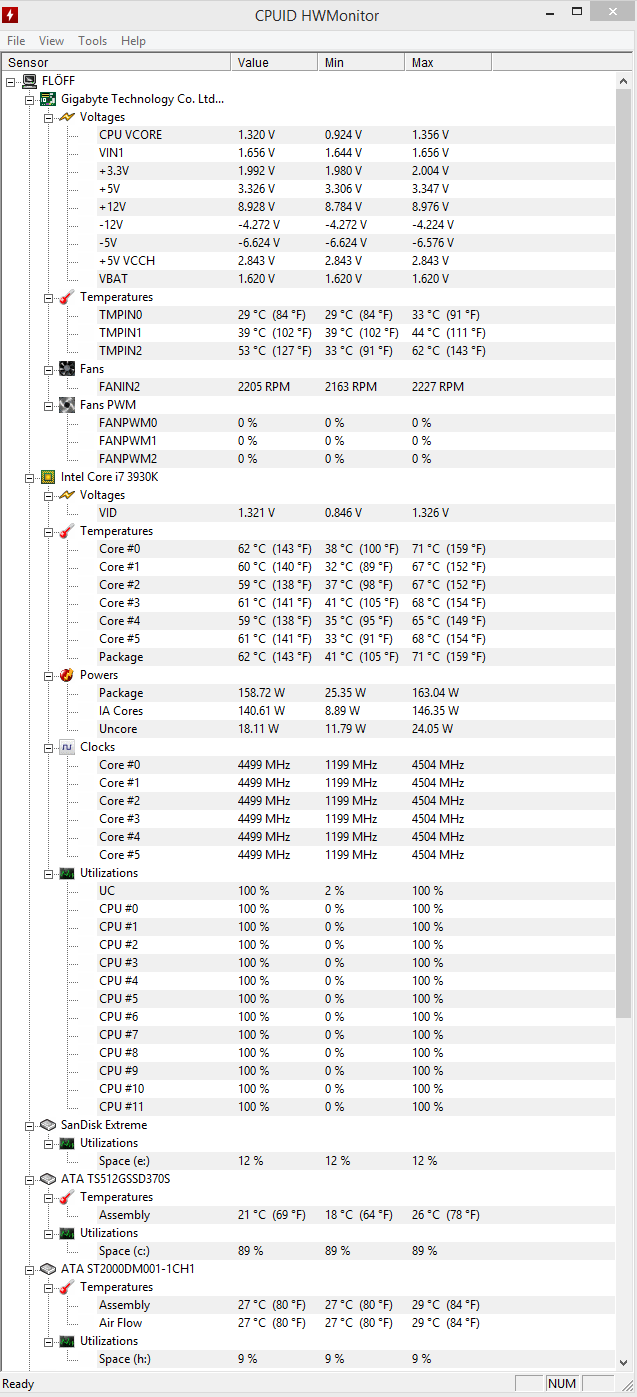Viewport: 637px width, 1397px height.
Task: Collapse the ATA TS512GSSD370S drive node
Action: click(x=30, y=1179)
